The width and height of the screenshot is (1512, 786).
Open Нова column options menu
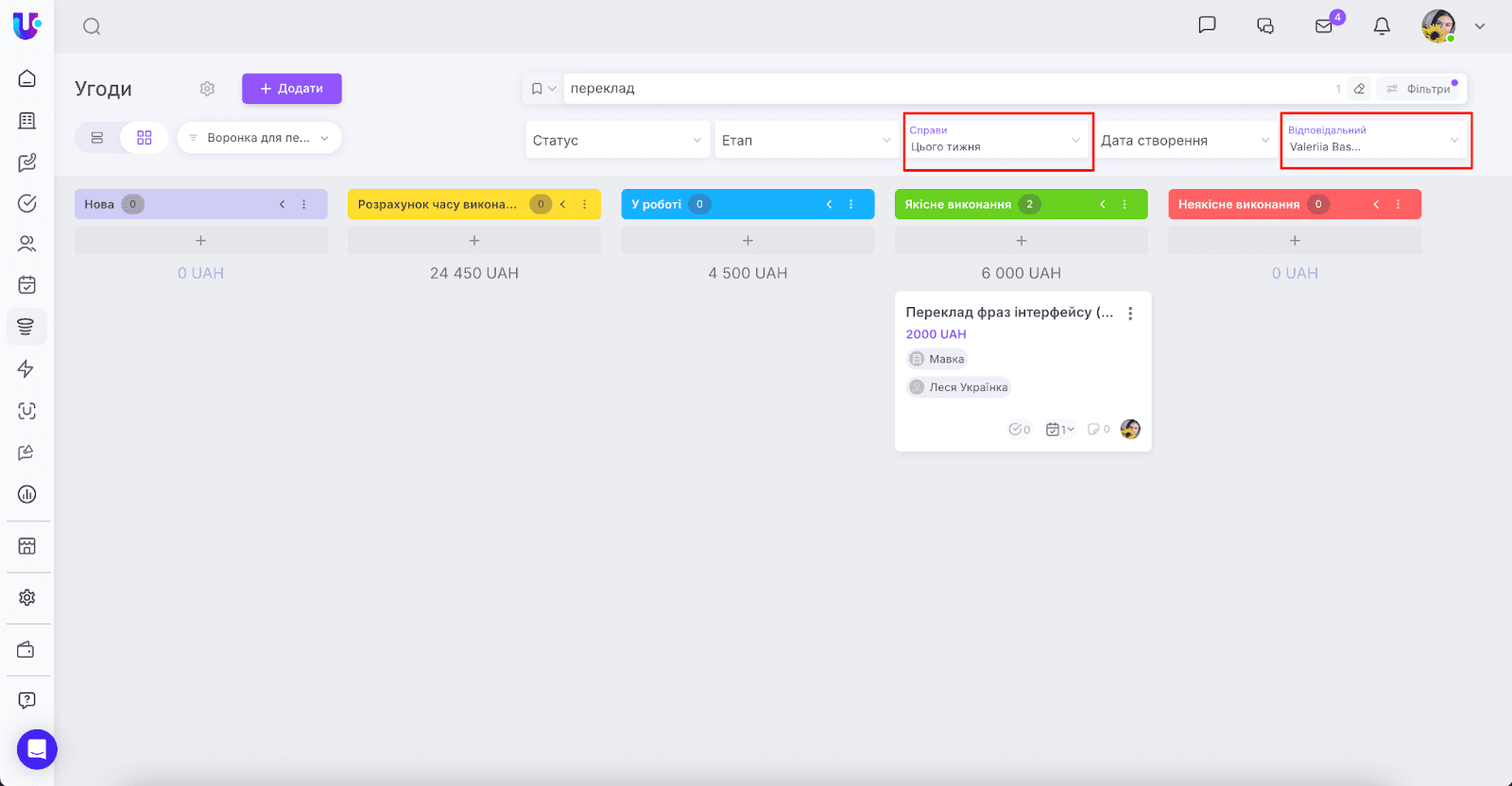point(304,204)
